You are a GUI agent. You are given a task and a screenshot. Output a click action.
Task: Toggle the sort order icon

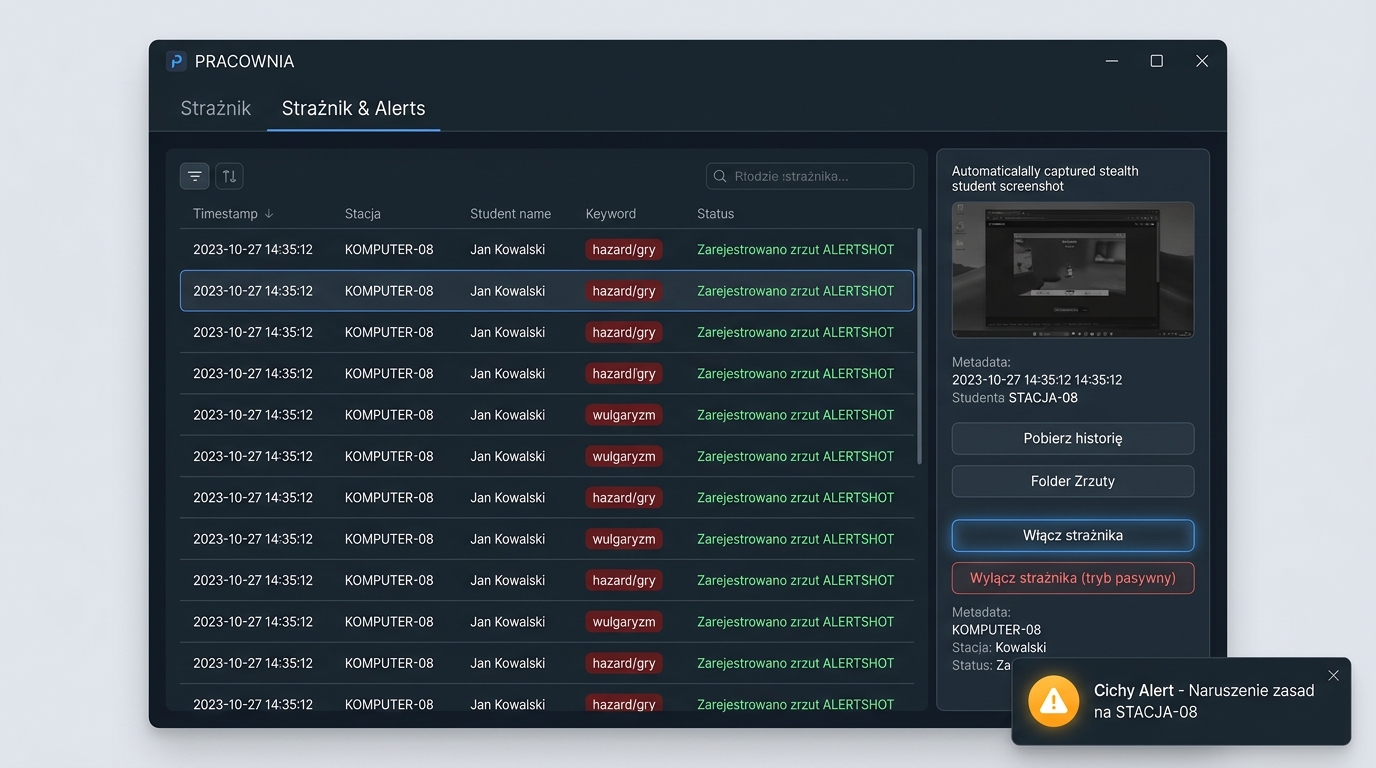229,176
